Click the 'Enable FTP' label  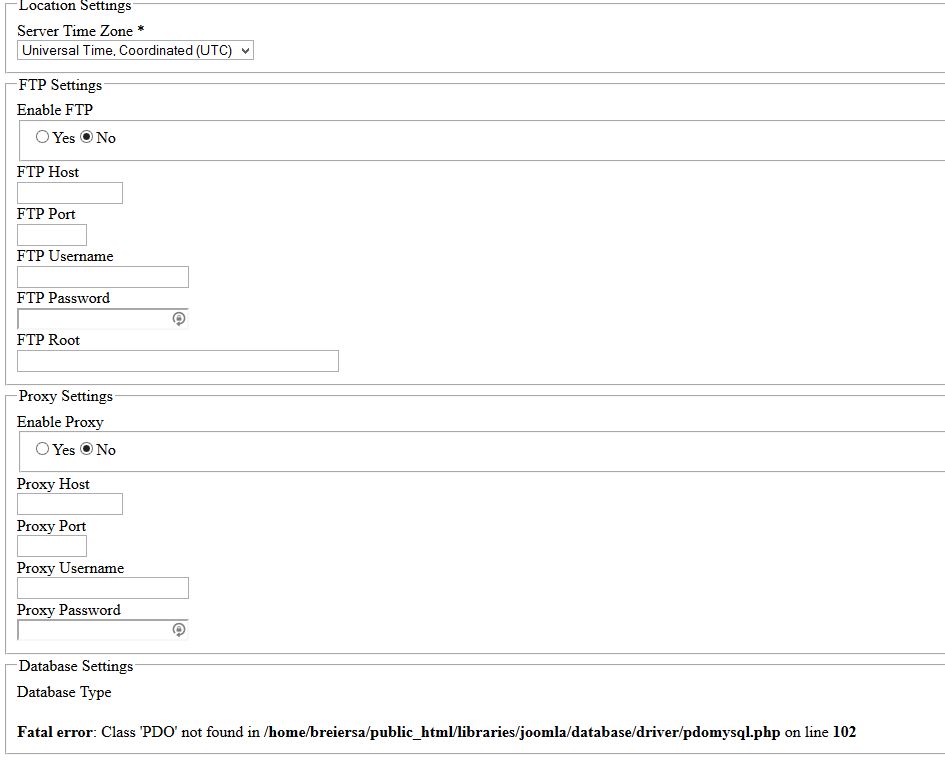(x=55, y=110)
